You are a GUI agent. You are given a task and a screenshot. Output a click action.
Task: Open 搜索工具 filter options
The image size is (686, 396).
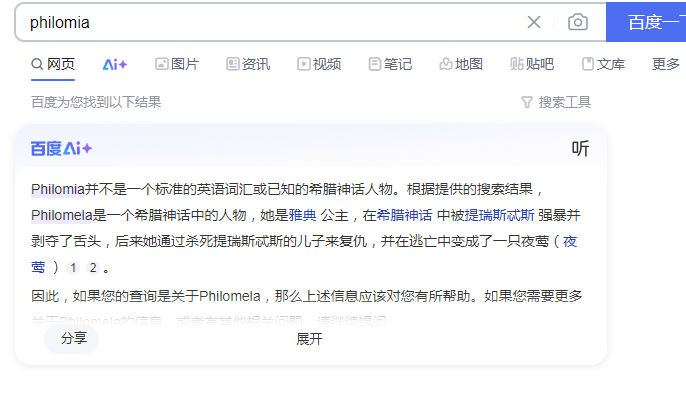[556, 102]
